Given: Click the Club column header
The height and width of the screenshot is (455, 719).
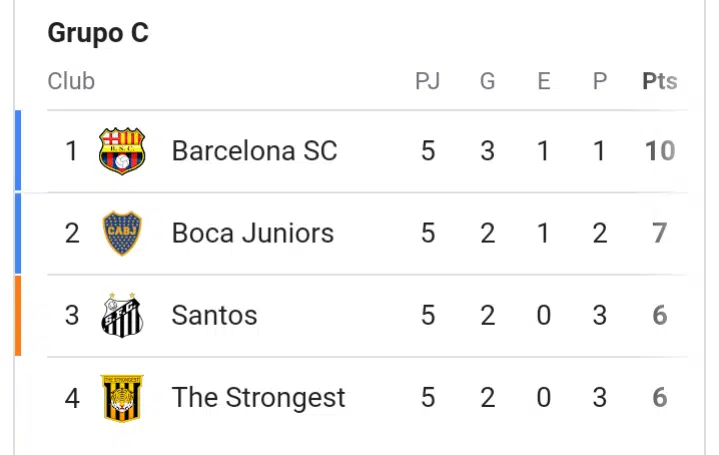Looking at the screenshot, I should click(x=71, y=81).
